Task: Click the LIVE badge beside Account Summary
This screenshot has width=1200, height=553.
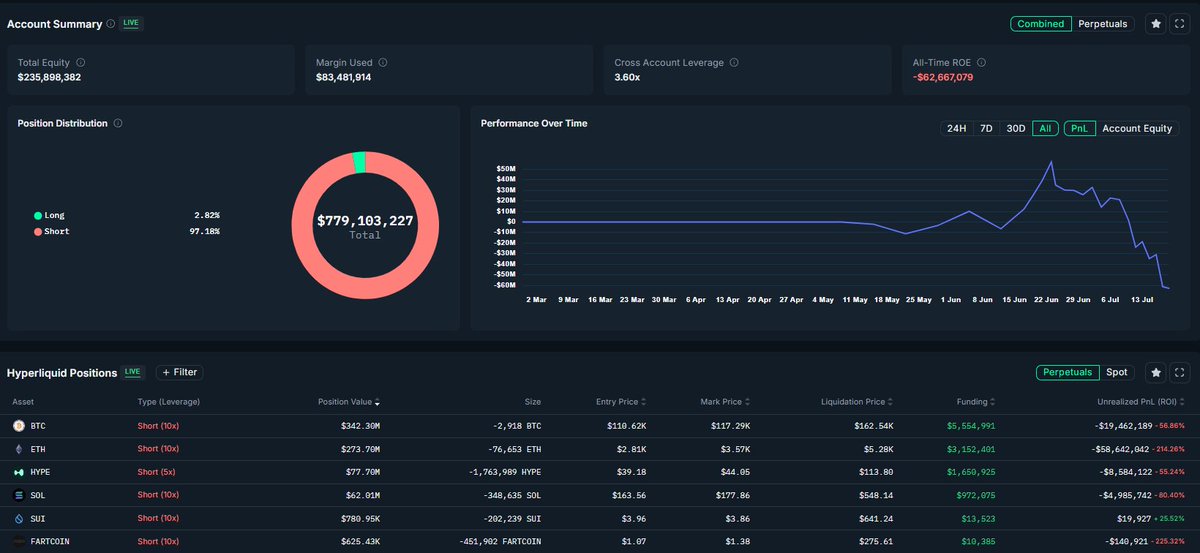Action: tap(131, 22)
